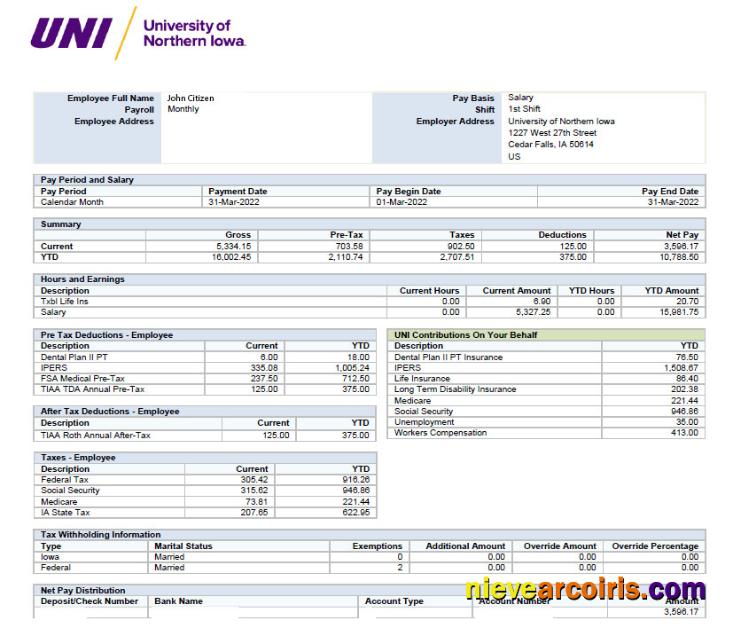The image size is (733, 636).
Task: Click the nievearcoiris.com watermark link
Action: (585, 589)
